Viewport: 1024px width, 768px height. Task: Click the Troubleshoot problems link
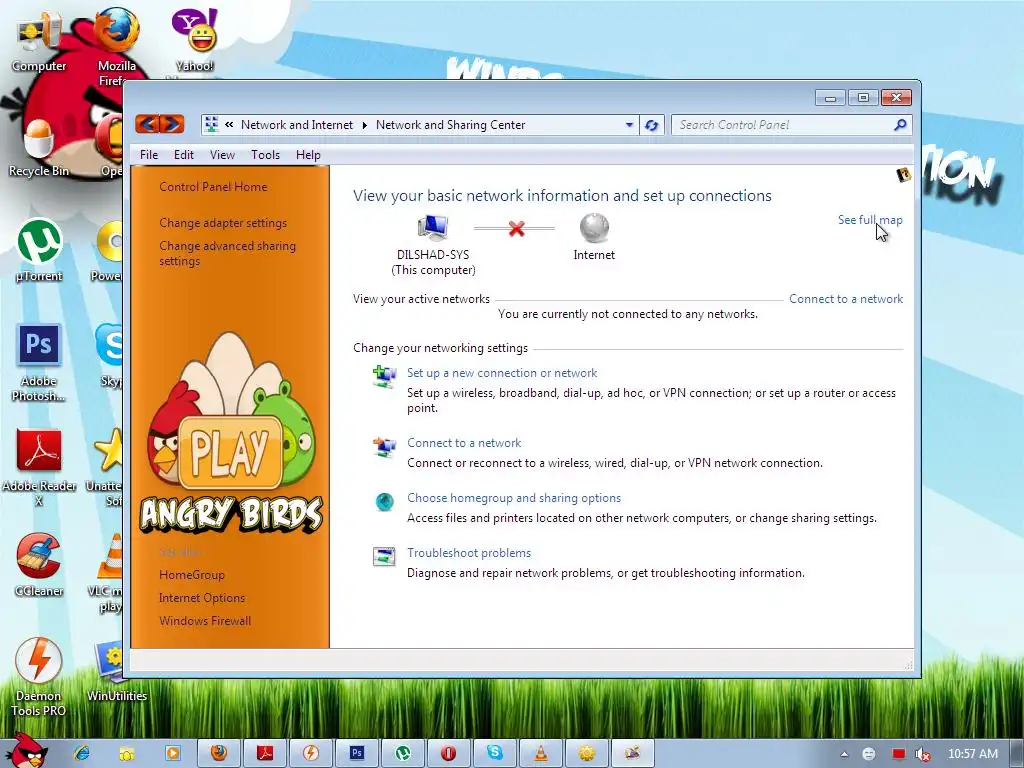coord(469,552)
